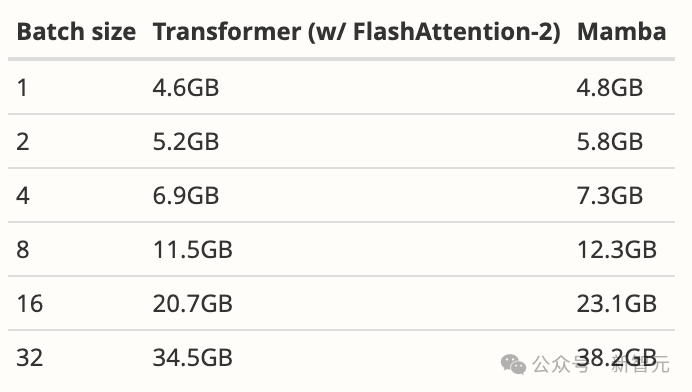
Task: Click batch size 32 row label
Action: coord(30,358)
